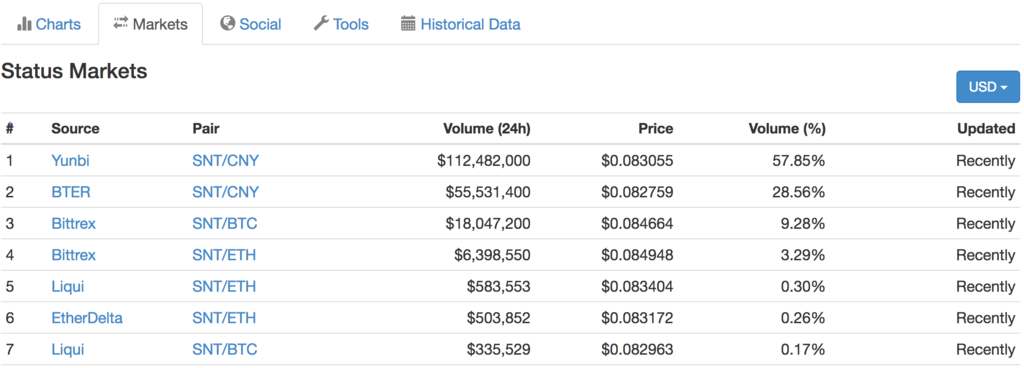Open the Charts tab
1024x368 pixels.
[49, 25]
